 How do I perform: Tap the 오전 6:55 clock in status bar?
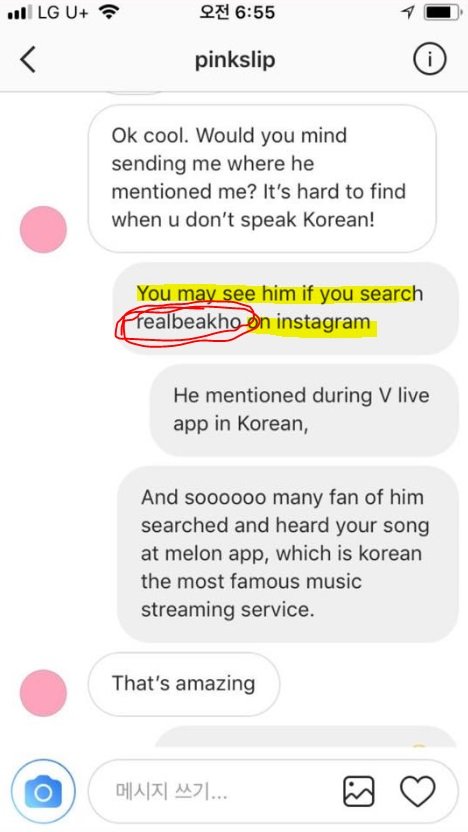click(237, 12)
